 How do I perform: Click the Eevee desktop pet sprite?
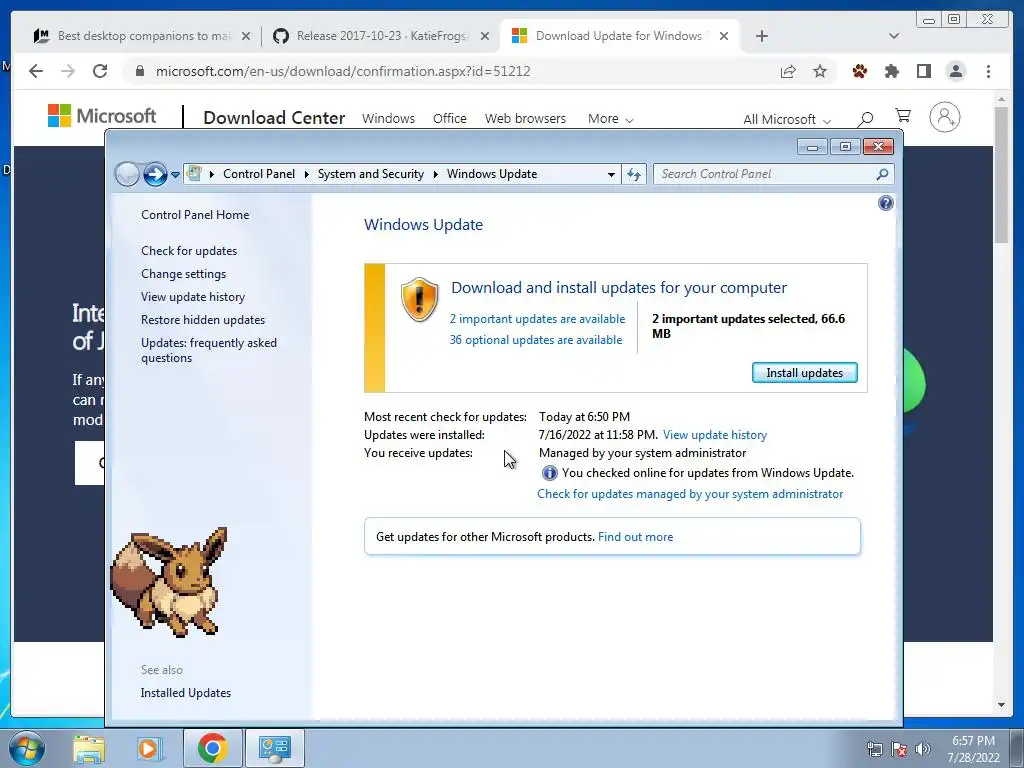coord(170,581)
